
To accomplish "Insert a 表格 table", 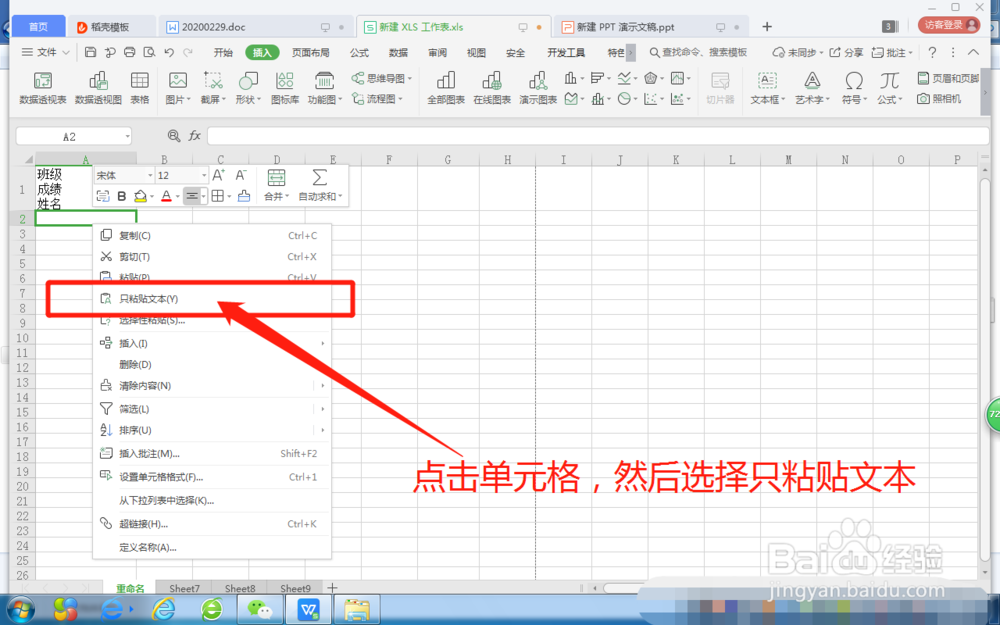I will (x=140, y=87).
